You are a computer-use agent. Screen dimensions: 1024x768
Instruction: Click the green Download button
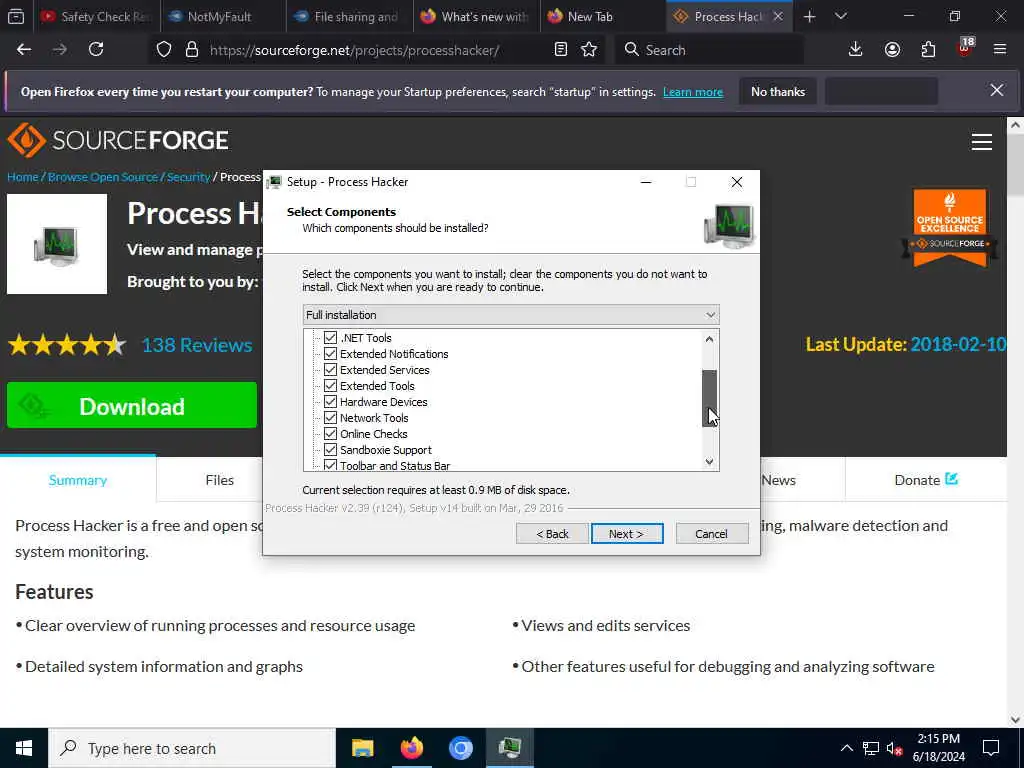tap(132, 406)
